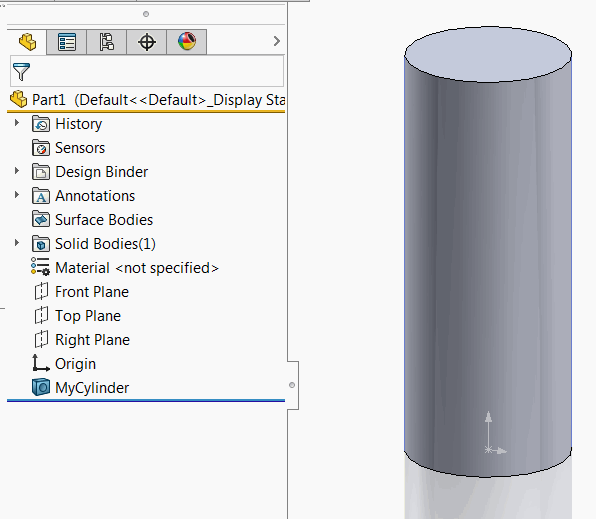
Task: Select the Surface Bodies folder icon
Action: tap(41, 219)
